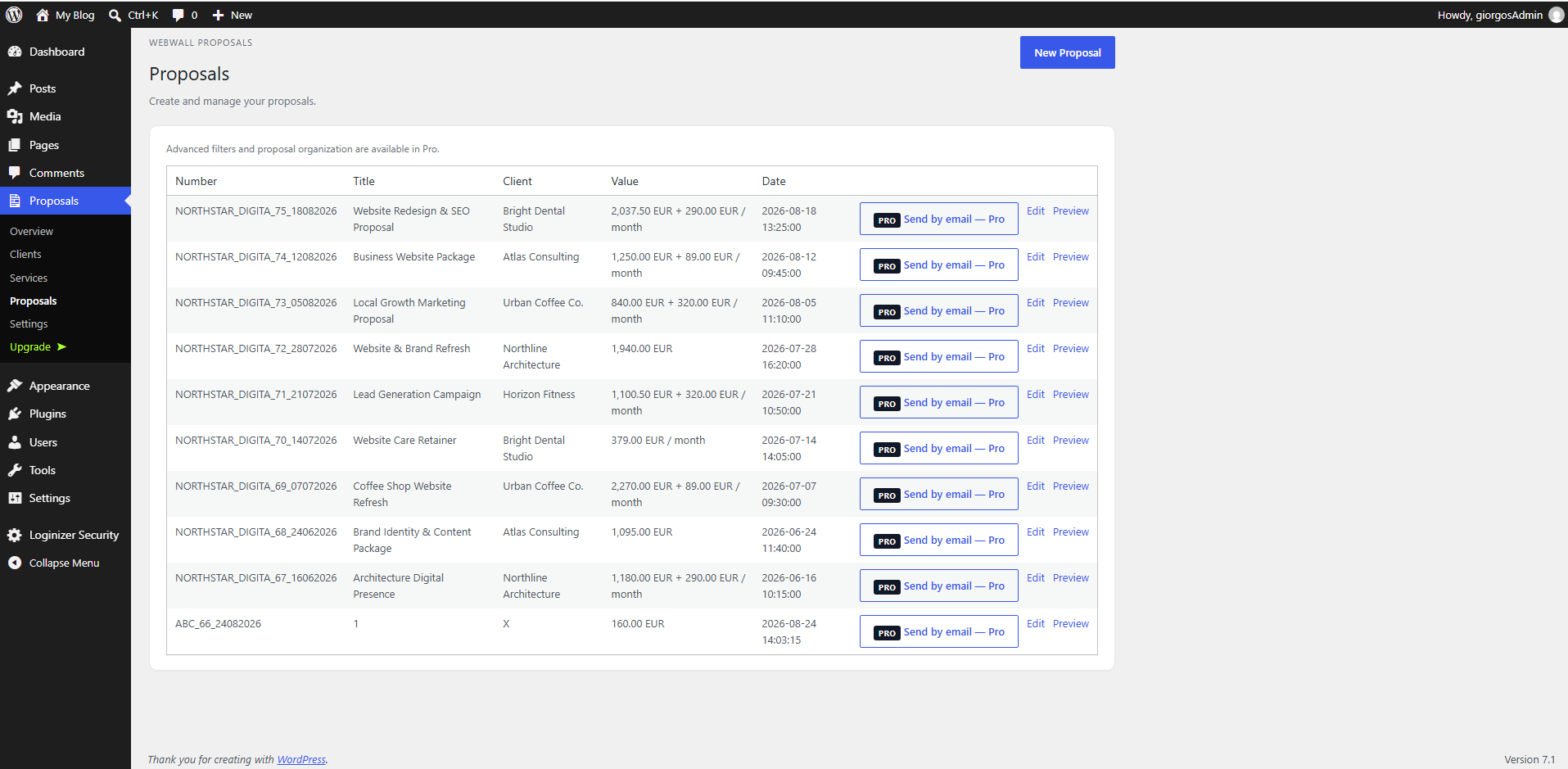The height and width of the screenshot is (769, 1568).
Task: Click the Horizon Fitness client cell
Action: pos(539,394)
